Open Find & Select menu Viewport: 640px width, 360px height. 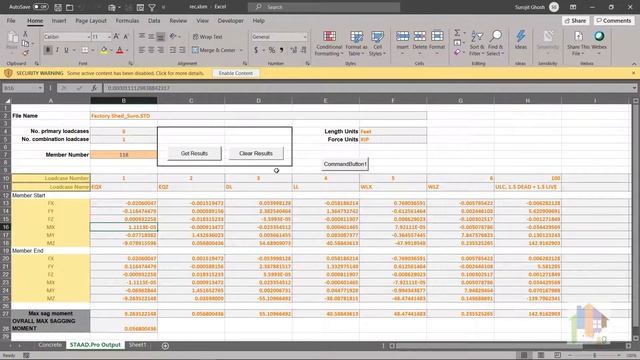pyautogui.click(x=495, y=43)
